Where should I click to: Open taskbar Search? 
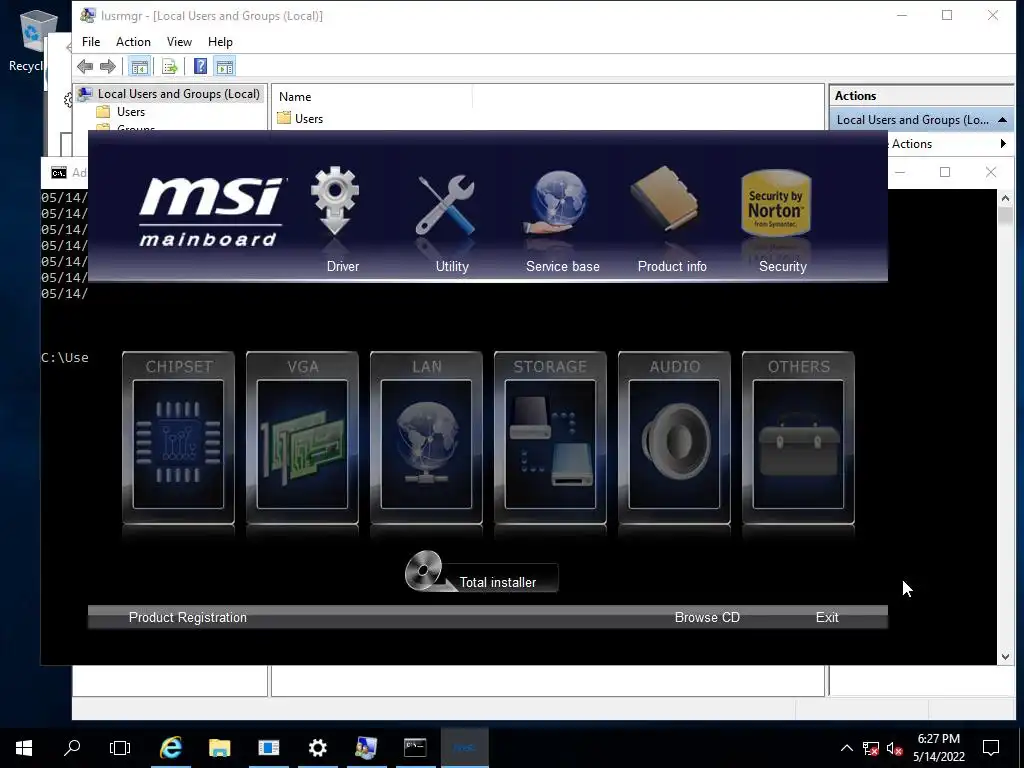72,748
